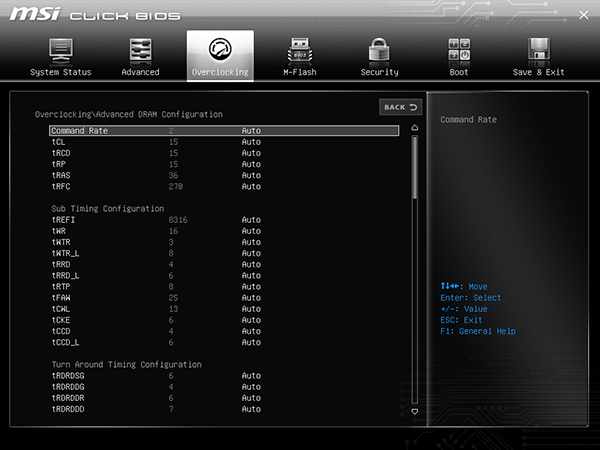
Task: Open the System Status monitor icon
Action: [x=60, y=50]
